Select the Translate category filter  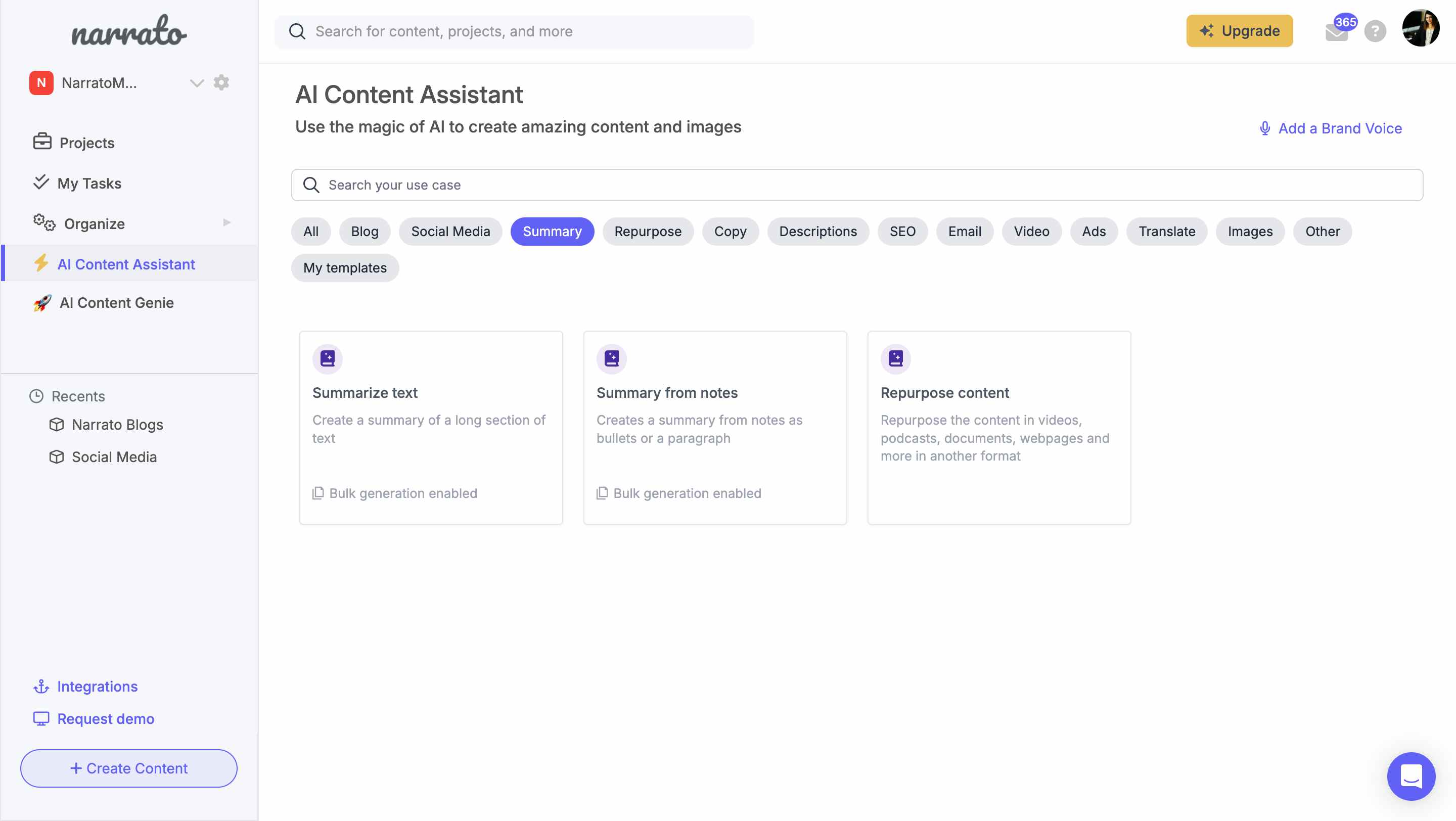1167,231
